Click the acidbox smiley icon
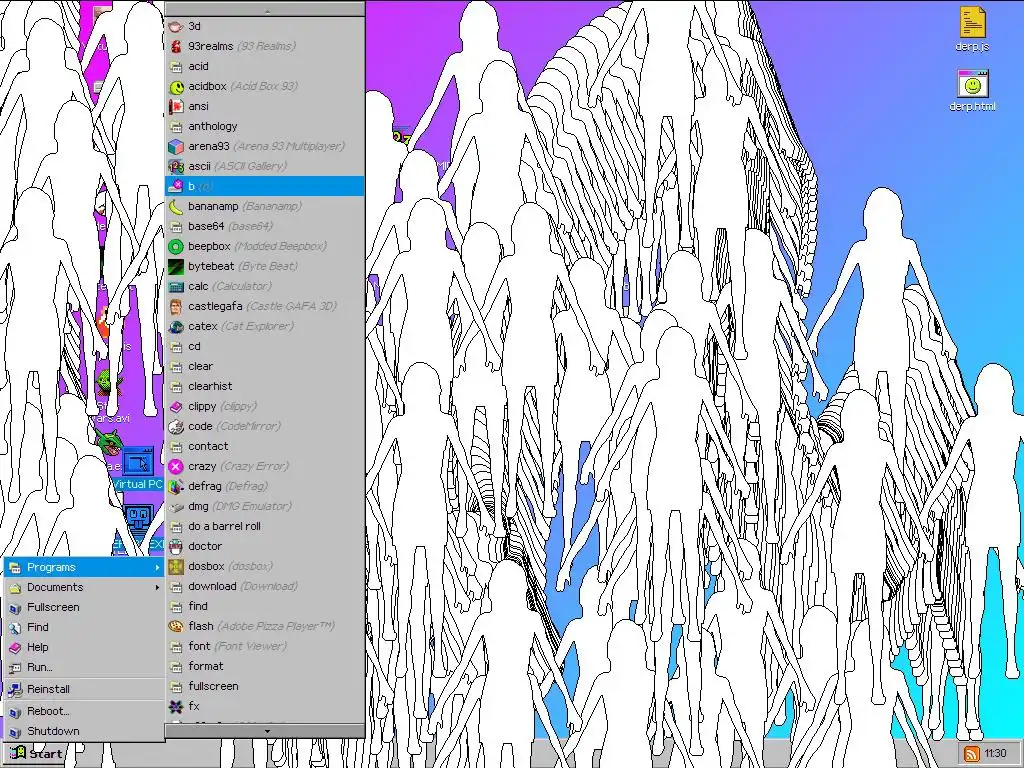This screenshot has height=768, width=1024. 176,87
